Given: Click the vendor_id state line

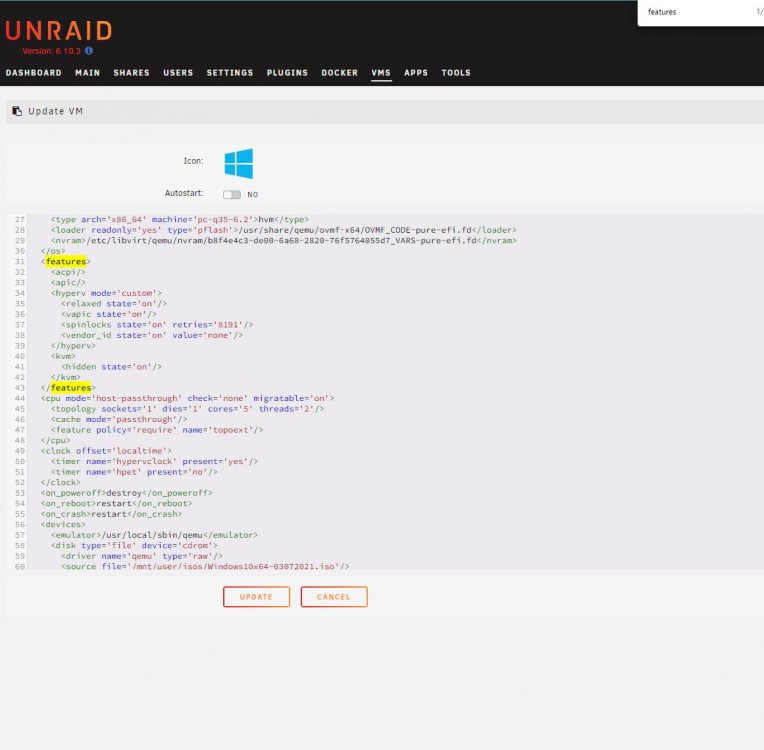Looking at the screenshot, I should click(152, 335).
